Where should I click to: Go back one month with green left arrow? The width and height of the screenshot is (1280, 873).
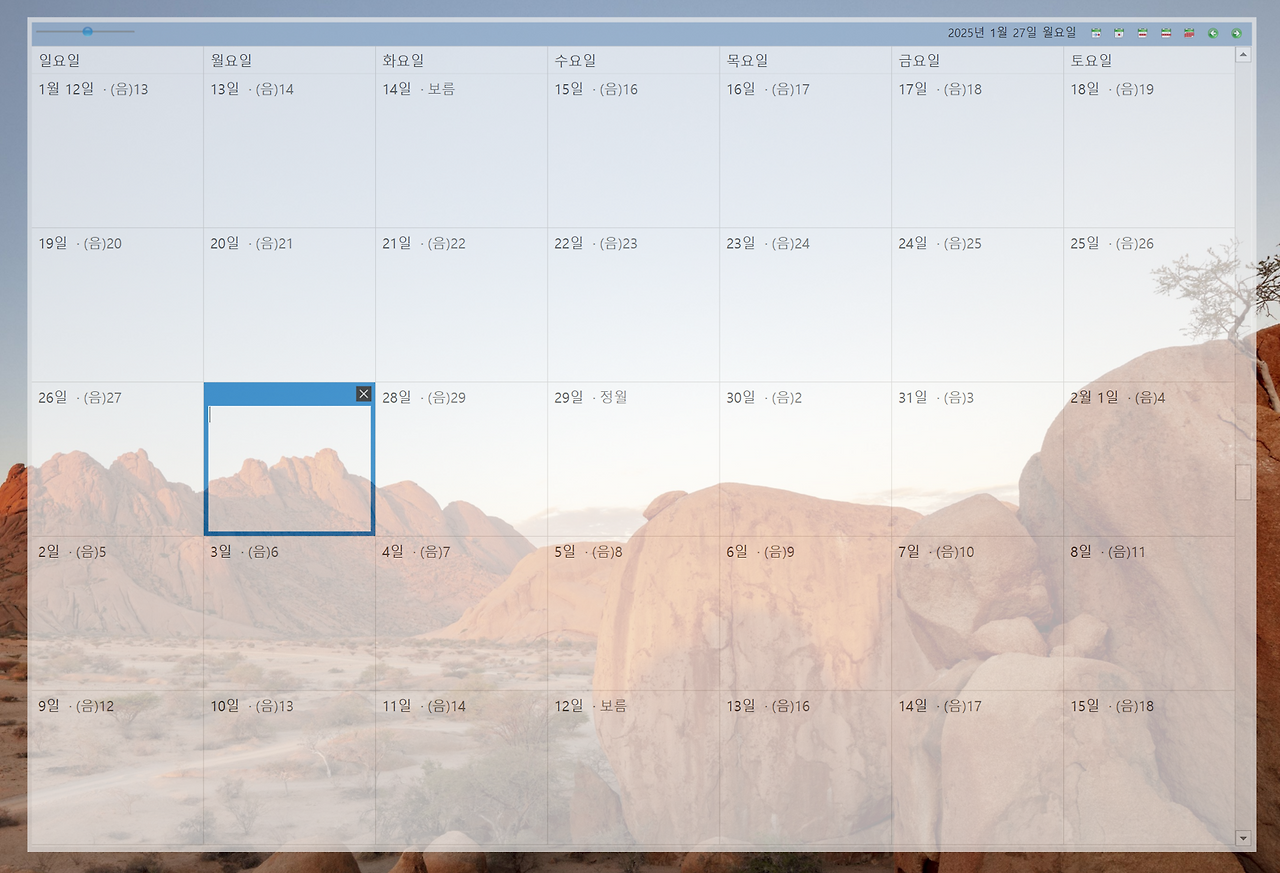pos(1213,32)
